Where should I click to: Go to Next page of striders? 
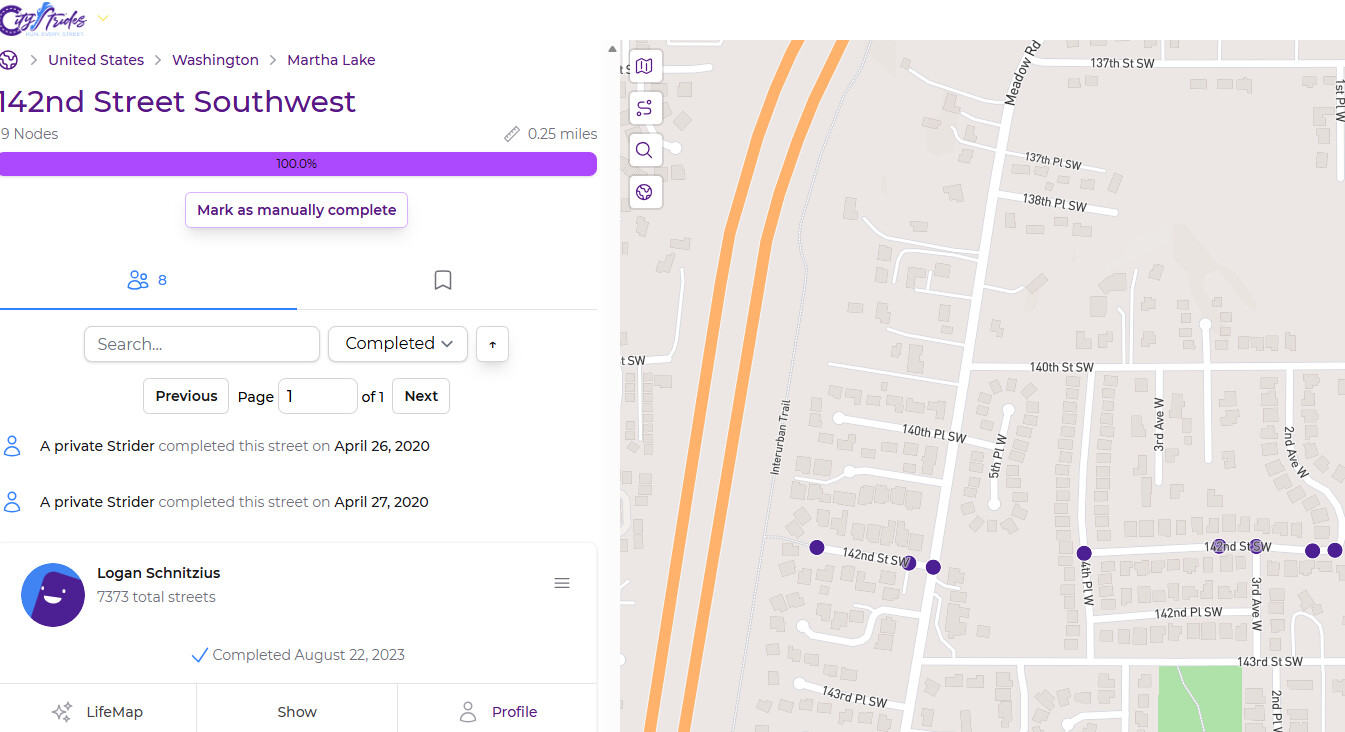[420, 396]
